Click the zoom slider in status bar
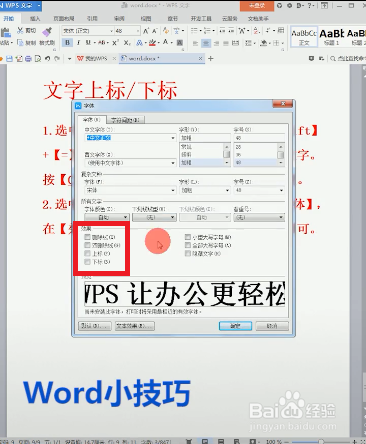 320,441
